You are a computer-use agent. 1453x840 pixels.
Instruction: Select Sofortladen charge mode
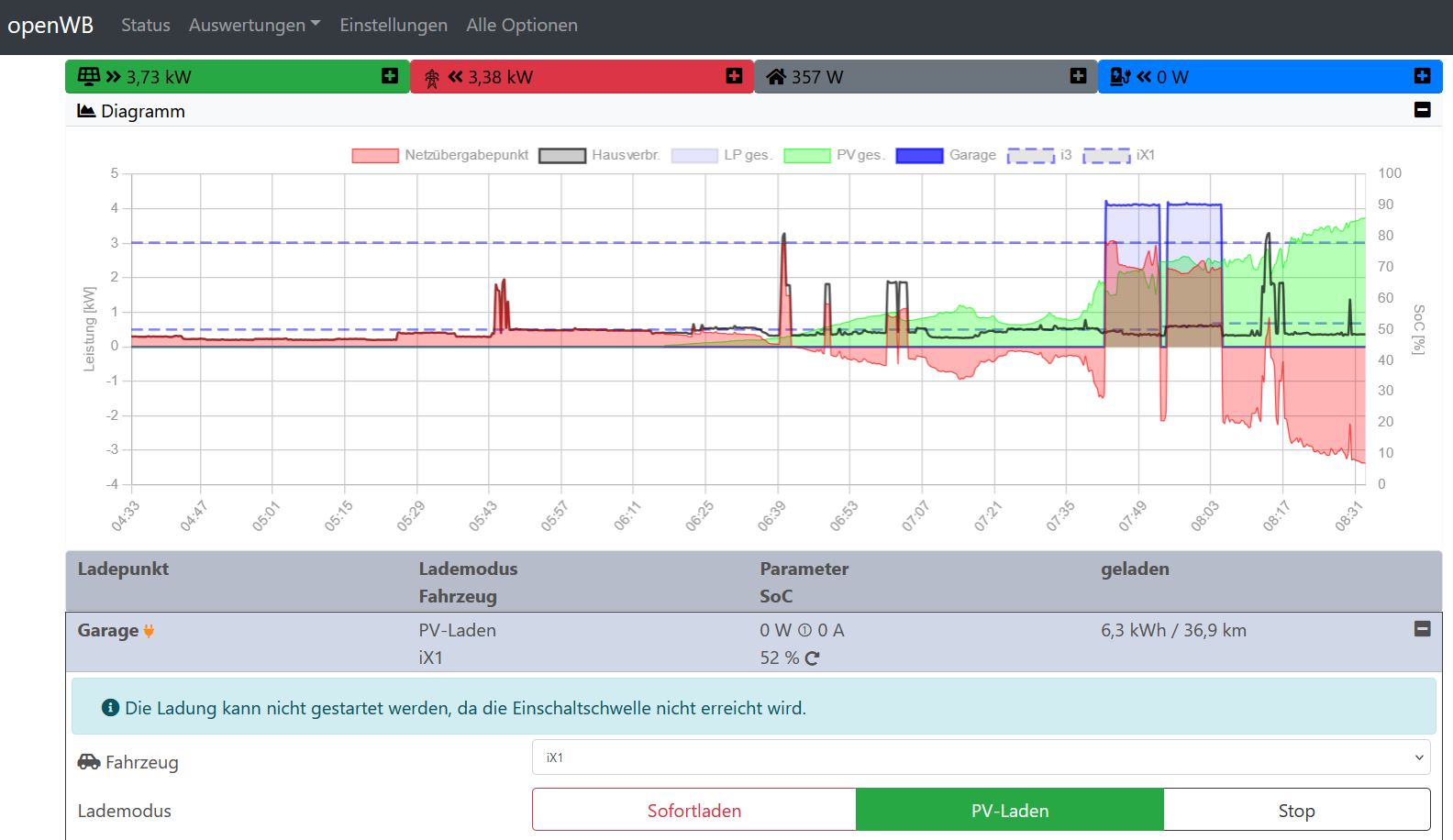point(694,810)
